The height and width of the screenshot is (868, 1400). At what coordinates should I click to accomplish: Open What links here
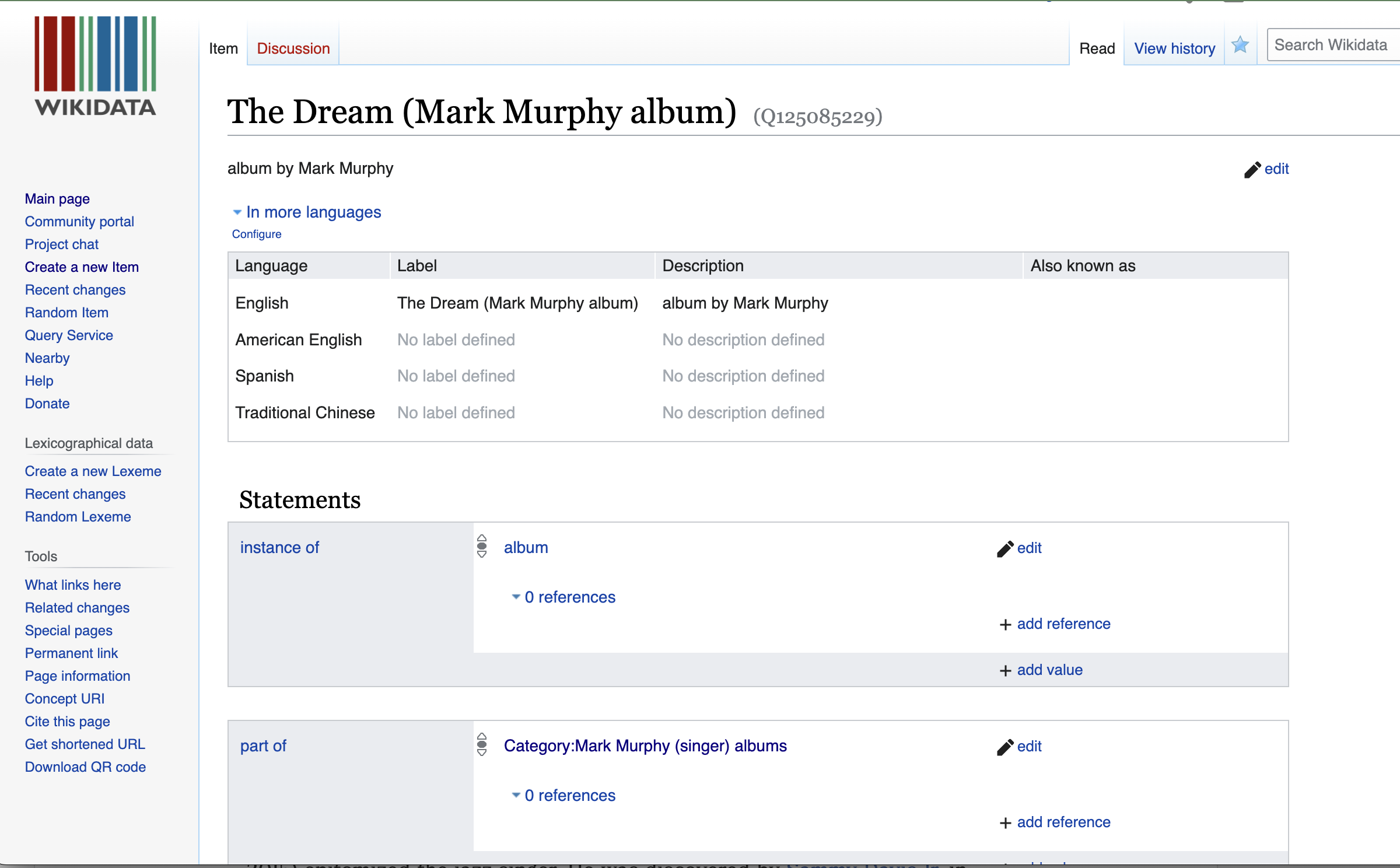(x=73, y=585)
